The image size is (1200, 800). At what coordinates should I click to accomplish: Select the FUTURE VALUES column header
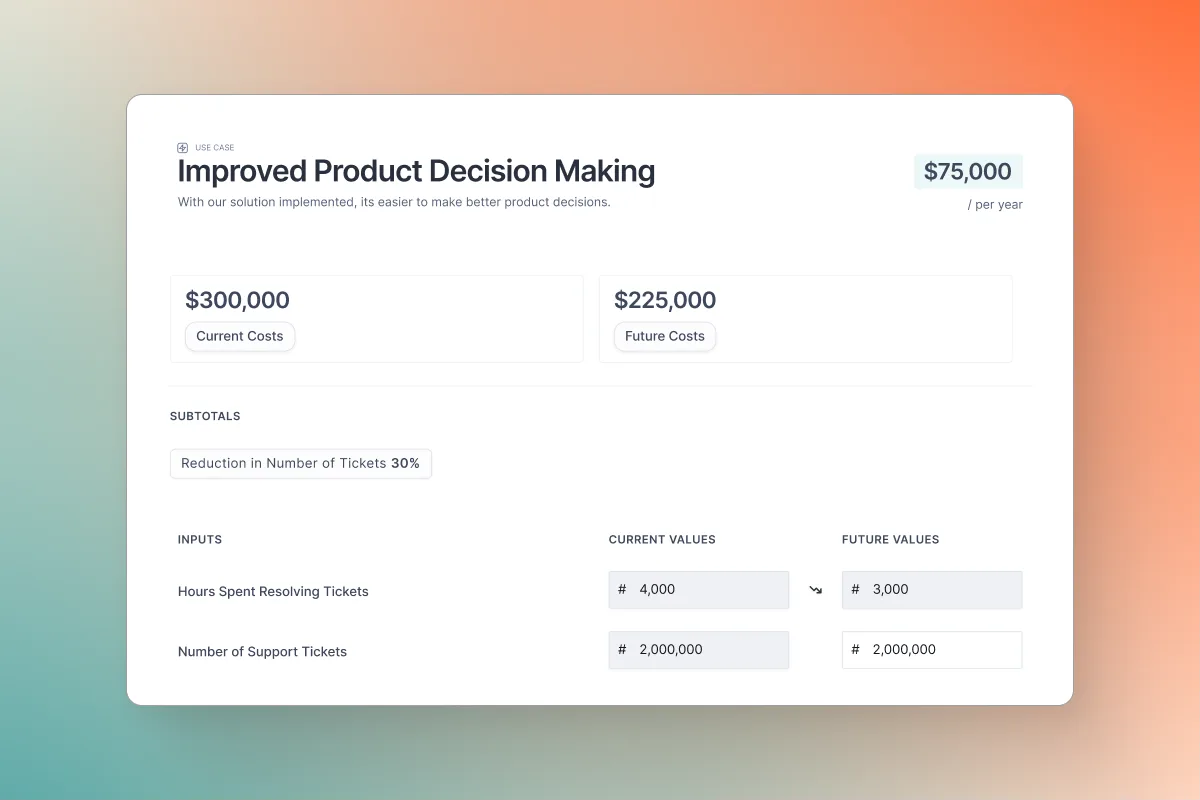coord(890,539)
